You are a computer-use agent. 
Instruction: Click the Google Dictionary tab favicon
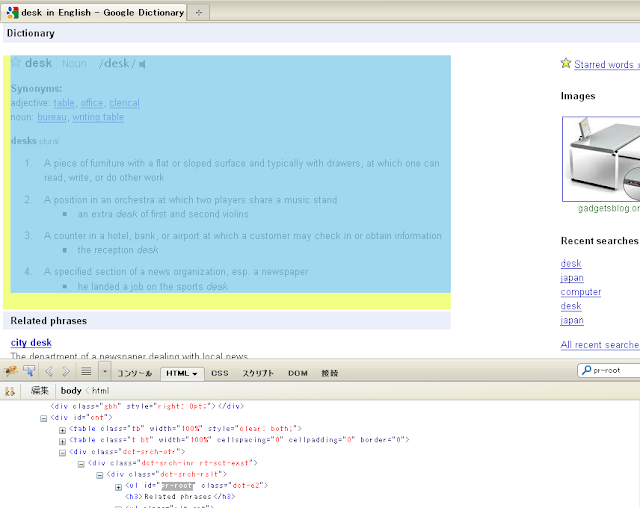[x=13, y=13]
